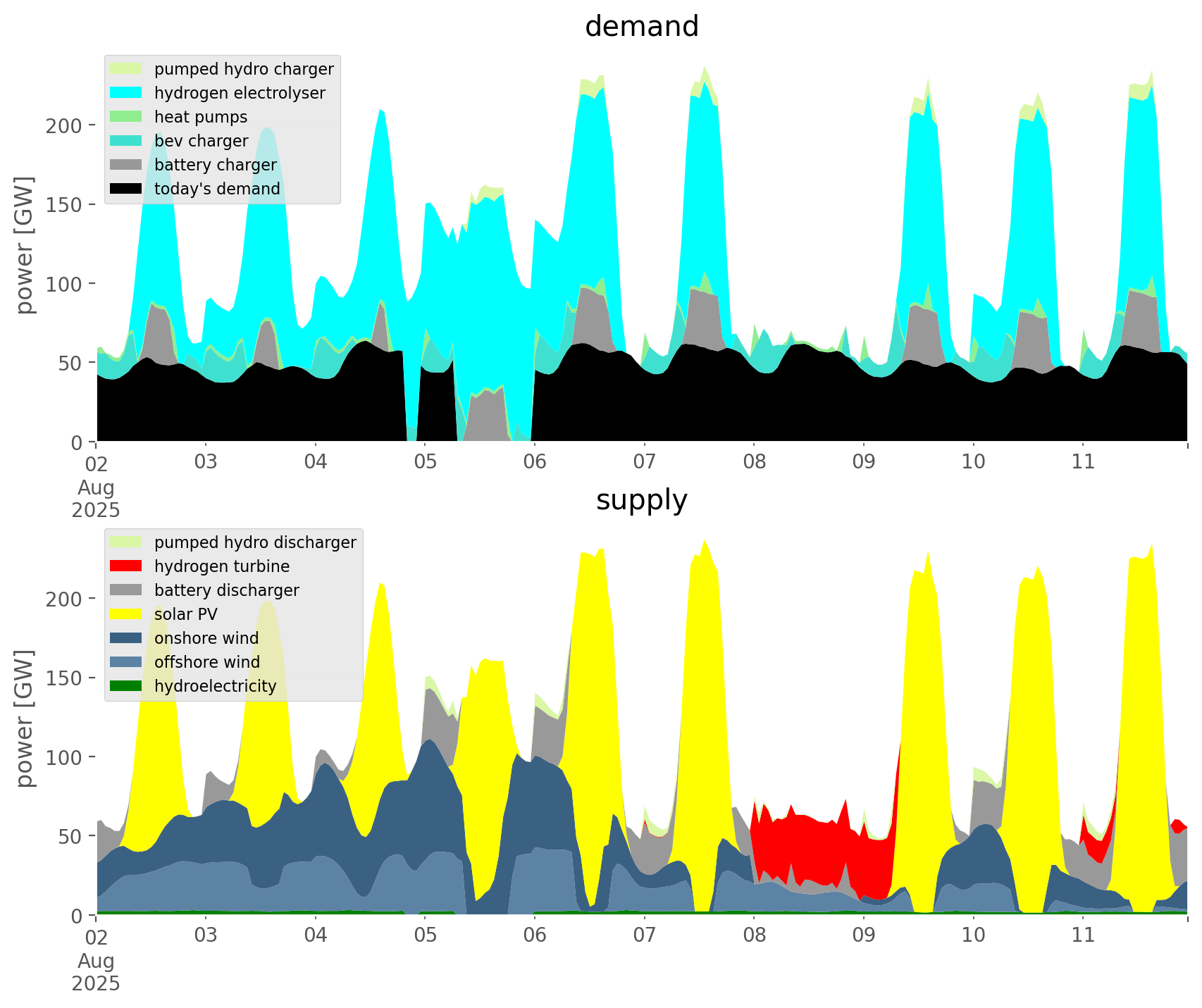Click the 11 date tick on demand chart
The width and height of the screenshot is (1202, 1008).
tap(1083, 462)
